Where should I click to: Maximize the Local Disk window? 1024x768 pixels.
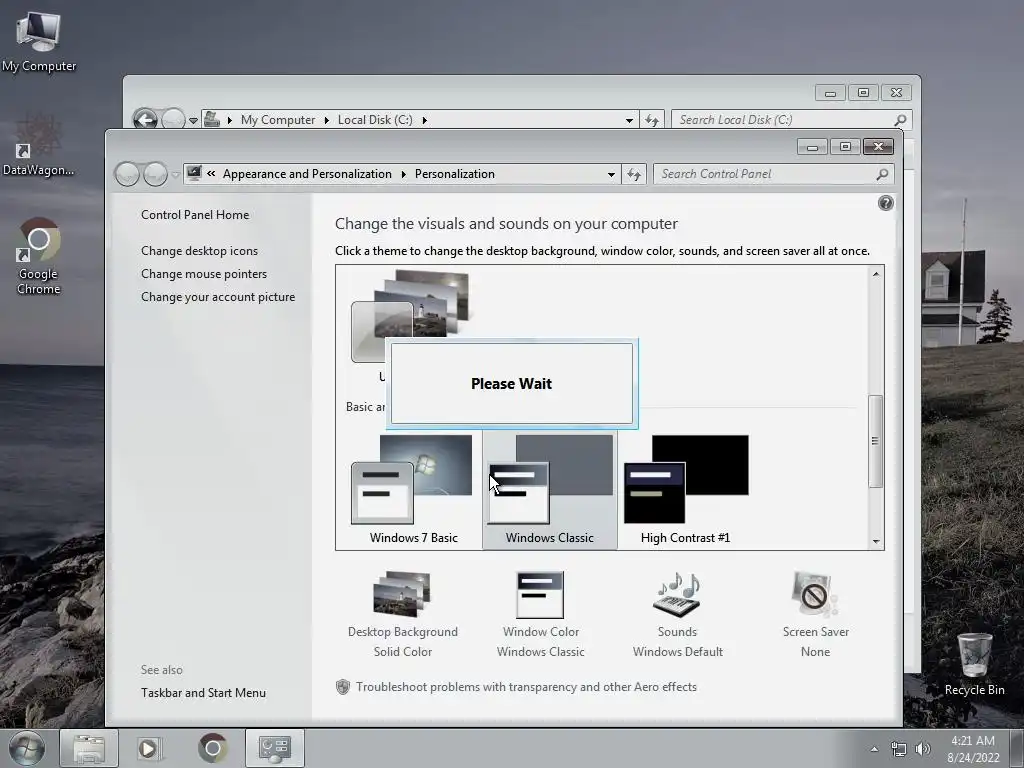863,93
